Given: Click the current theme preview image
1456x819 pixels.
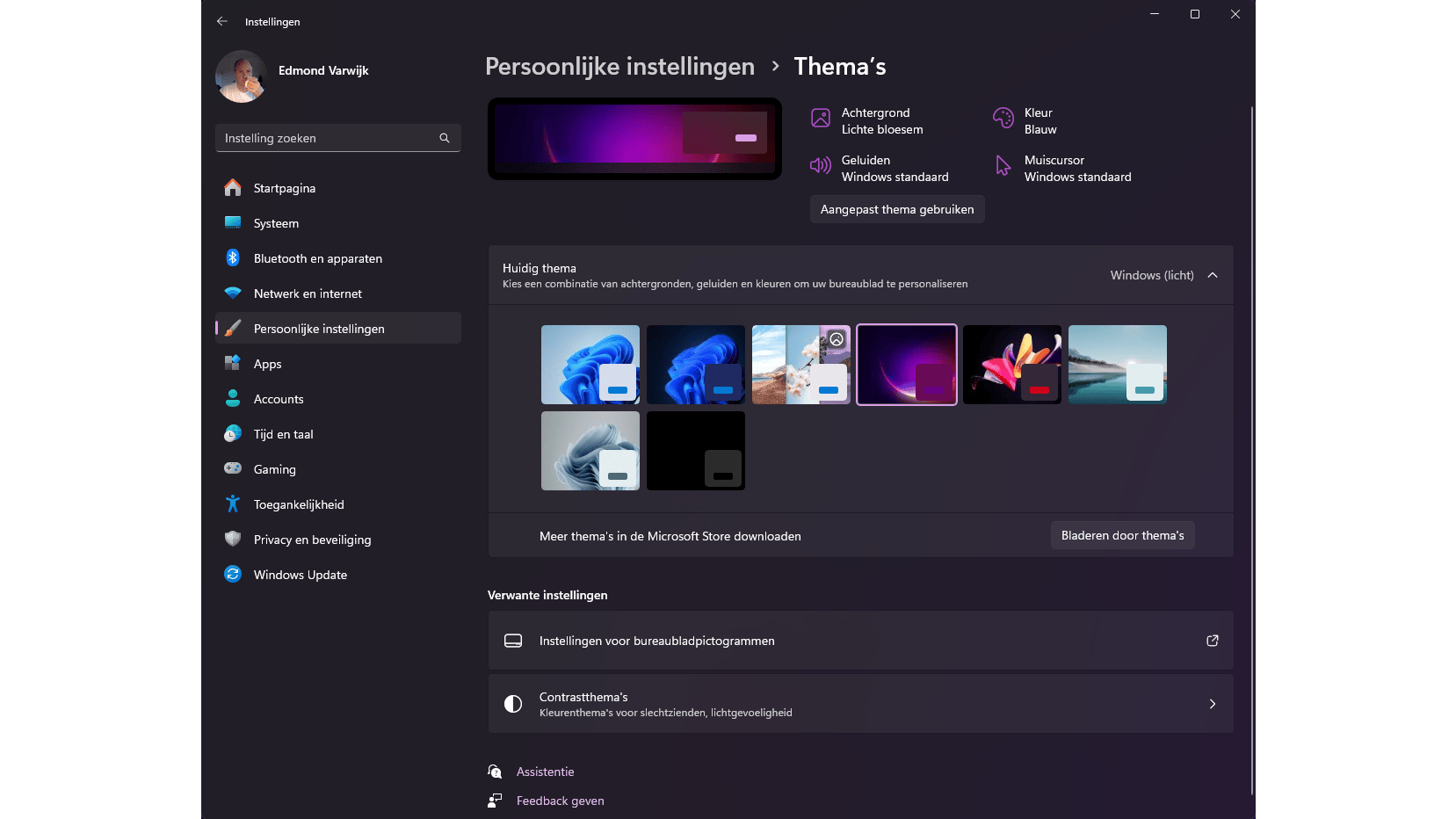Looking at the screenshot, I should (x=634, y=139).
